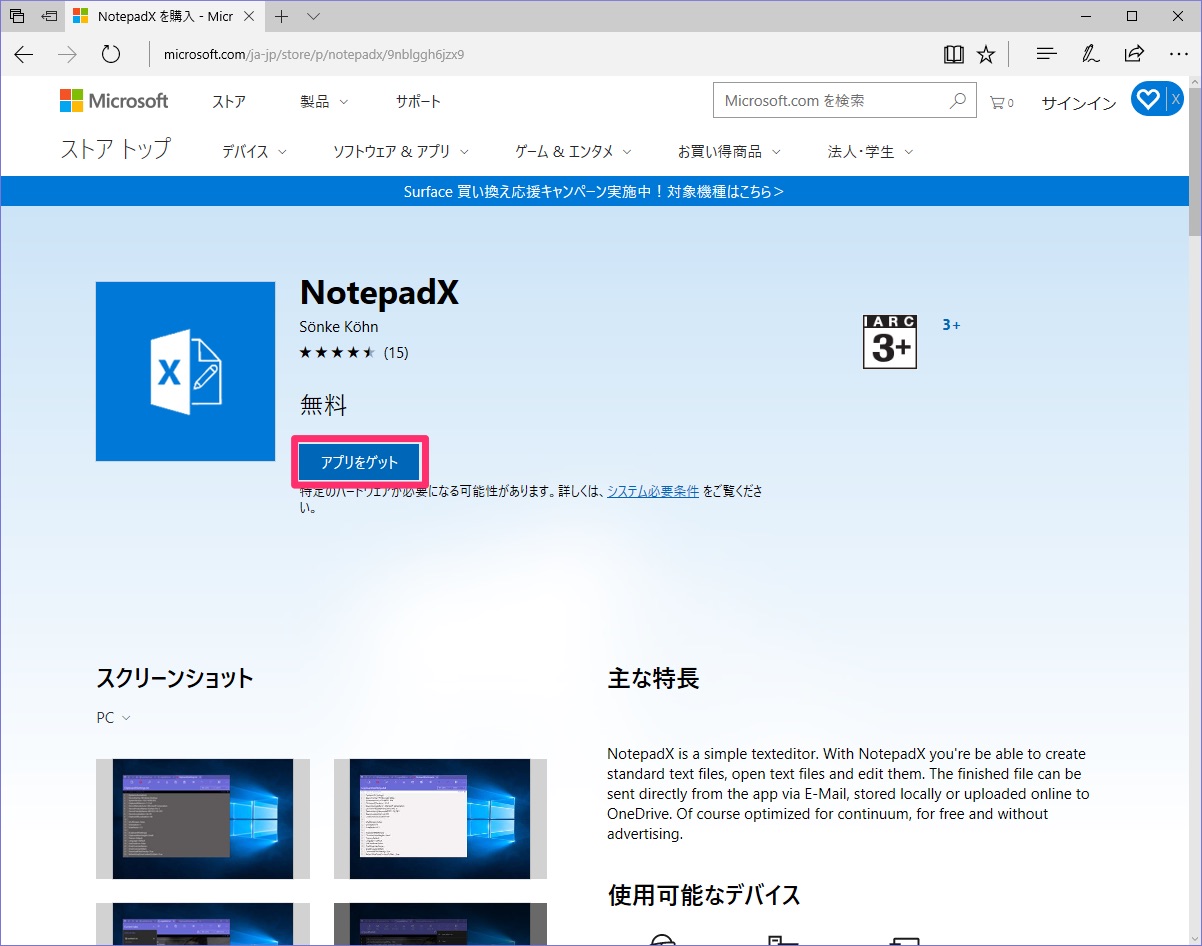Expand the ゲーム & エンタメ menu
The height and width of the screenshot is (946, 1202).
(x=573, y=152)
